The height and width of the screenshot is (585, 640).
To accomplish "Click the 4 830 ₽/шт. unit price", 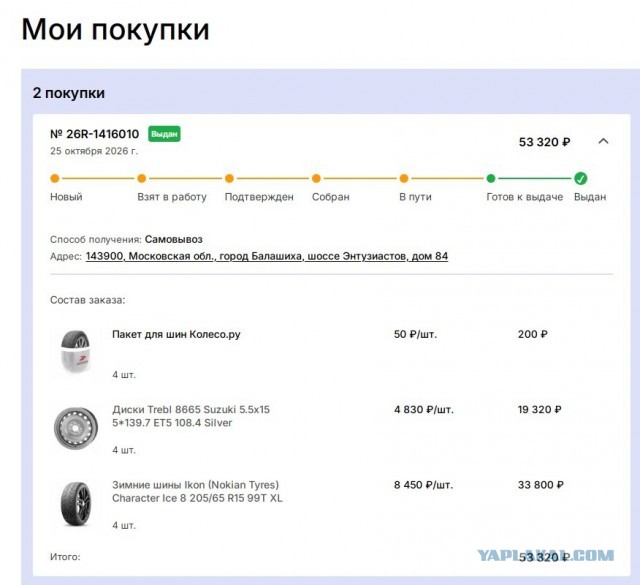I will [x=424, y=409].
